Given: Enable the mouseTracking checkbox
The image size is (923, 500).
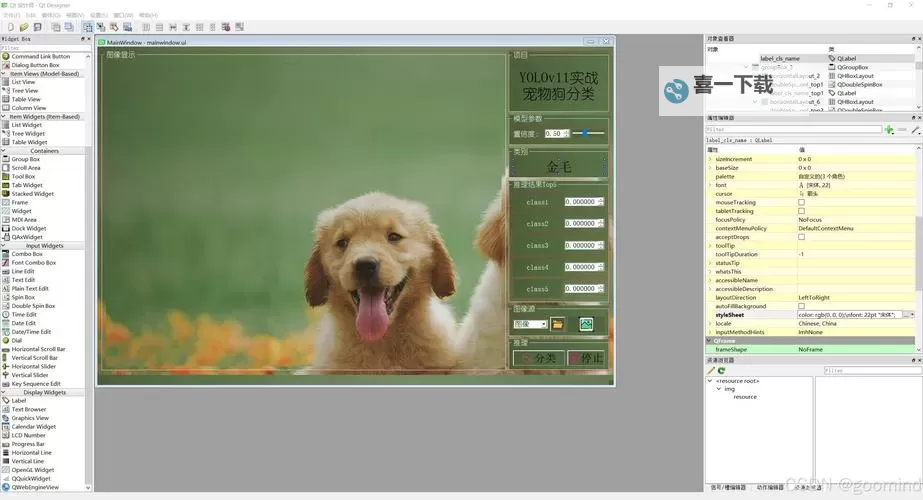Looking at the screenshot, I should (801, 202).
